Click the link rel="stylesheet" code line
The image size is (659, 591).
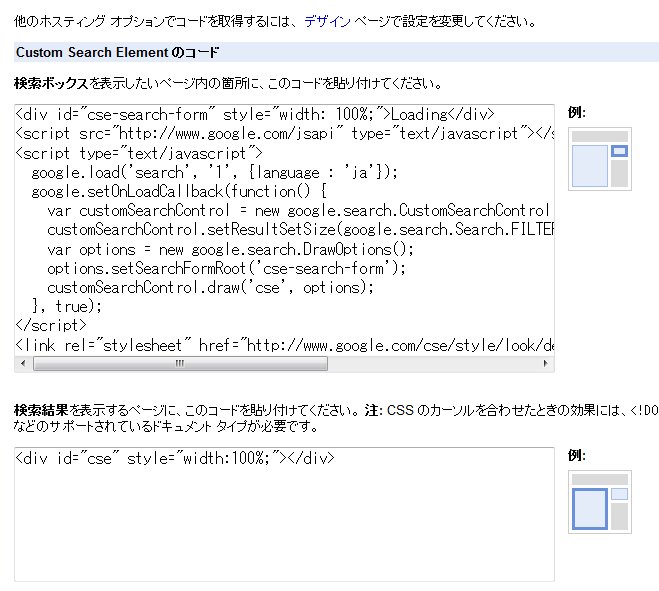(285, 346)
